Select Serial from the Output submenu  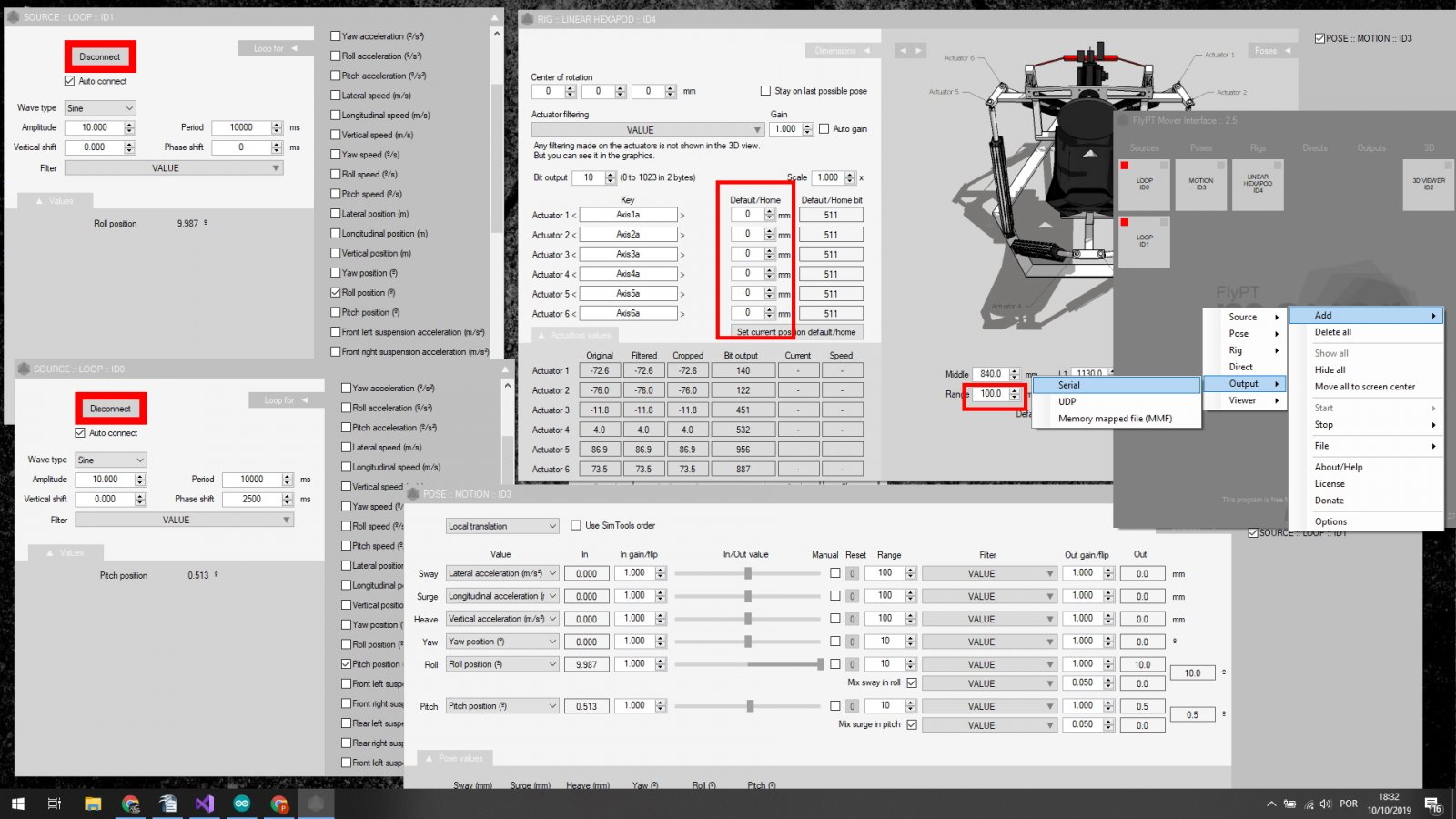pyautogui.click(x=1117, y=385)
